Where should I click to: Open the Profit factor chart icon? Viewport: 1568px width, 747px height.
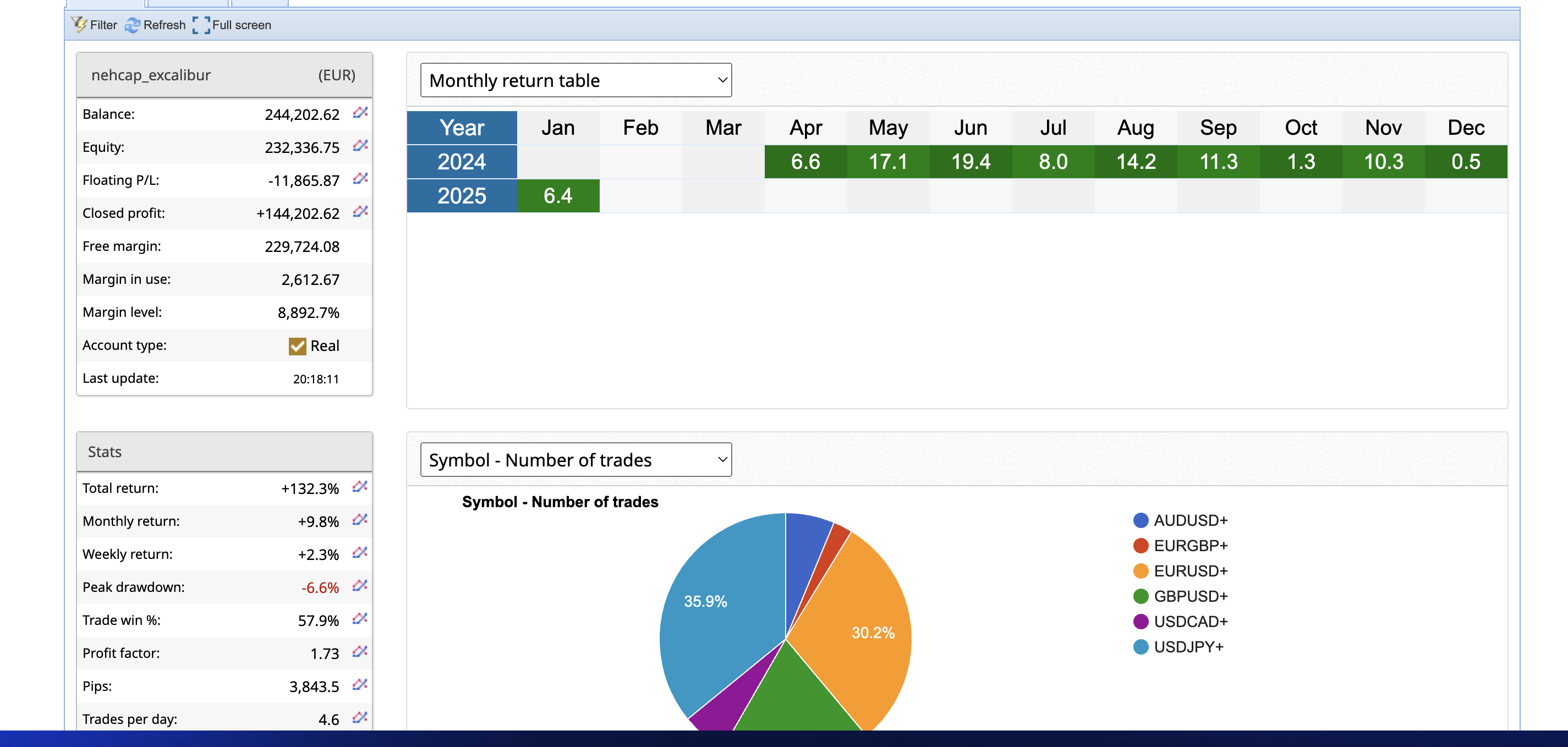point(360,652)
